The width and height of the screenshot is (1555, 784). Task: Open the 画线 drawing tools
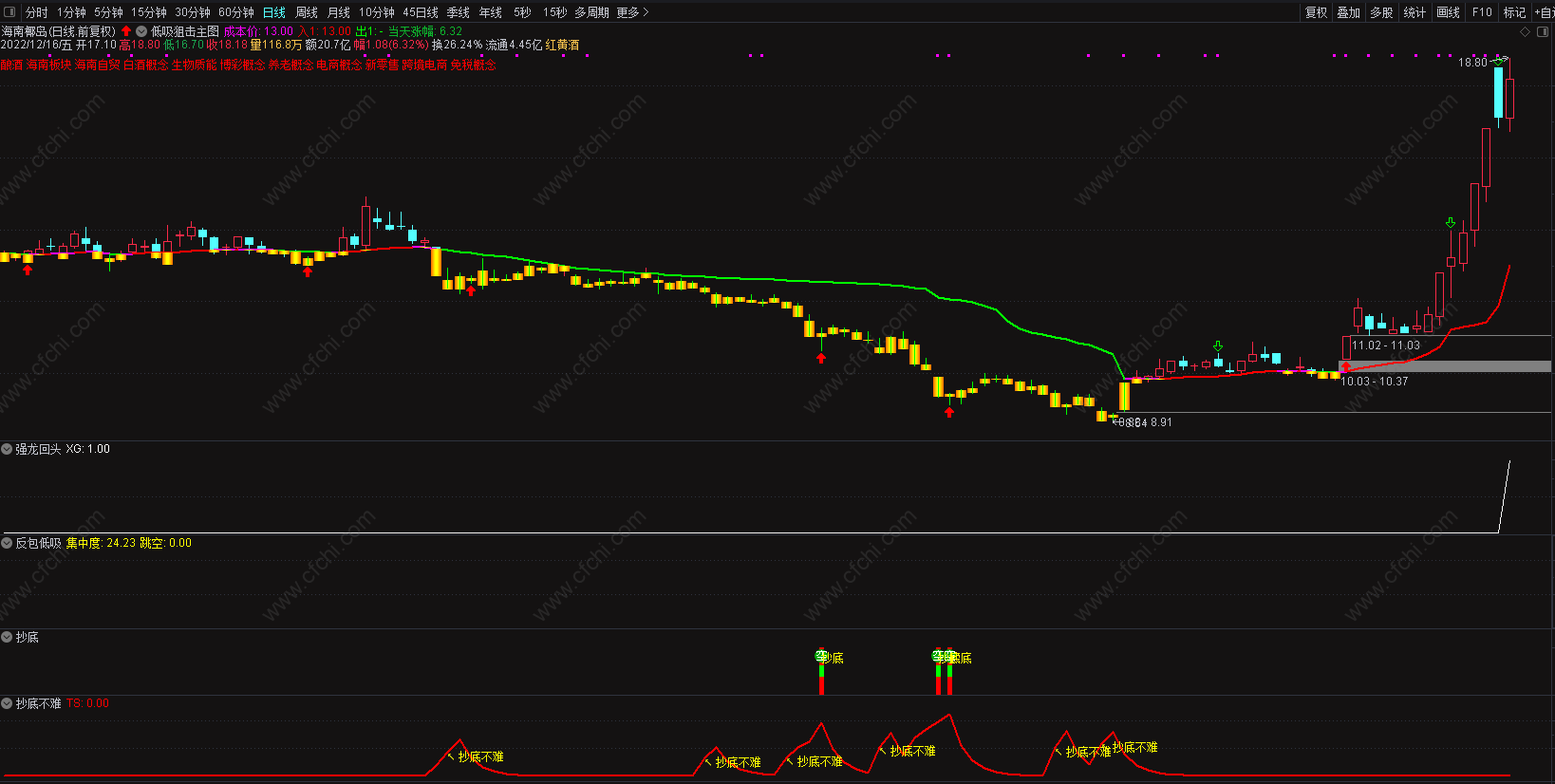point(1449,12)
